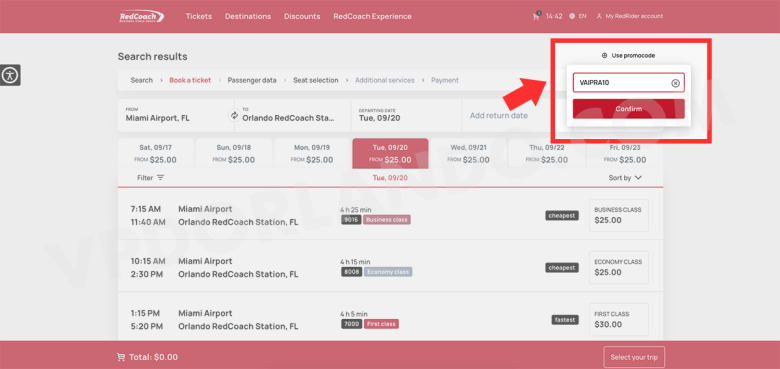
Task: Change the To field Orlando RedCoach Station
Action: tap(292, 115)
